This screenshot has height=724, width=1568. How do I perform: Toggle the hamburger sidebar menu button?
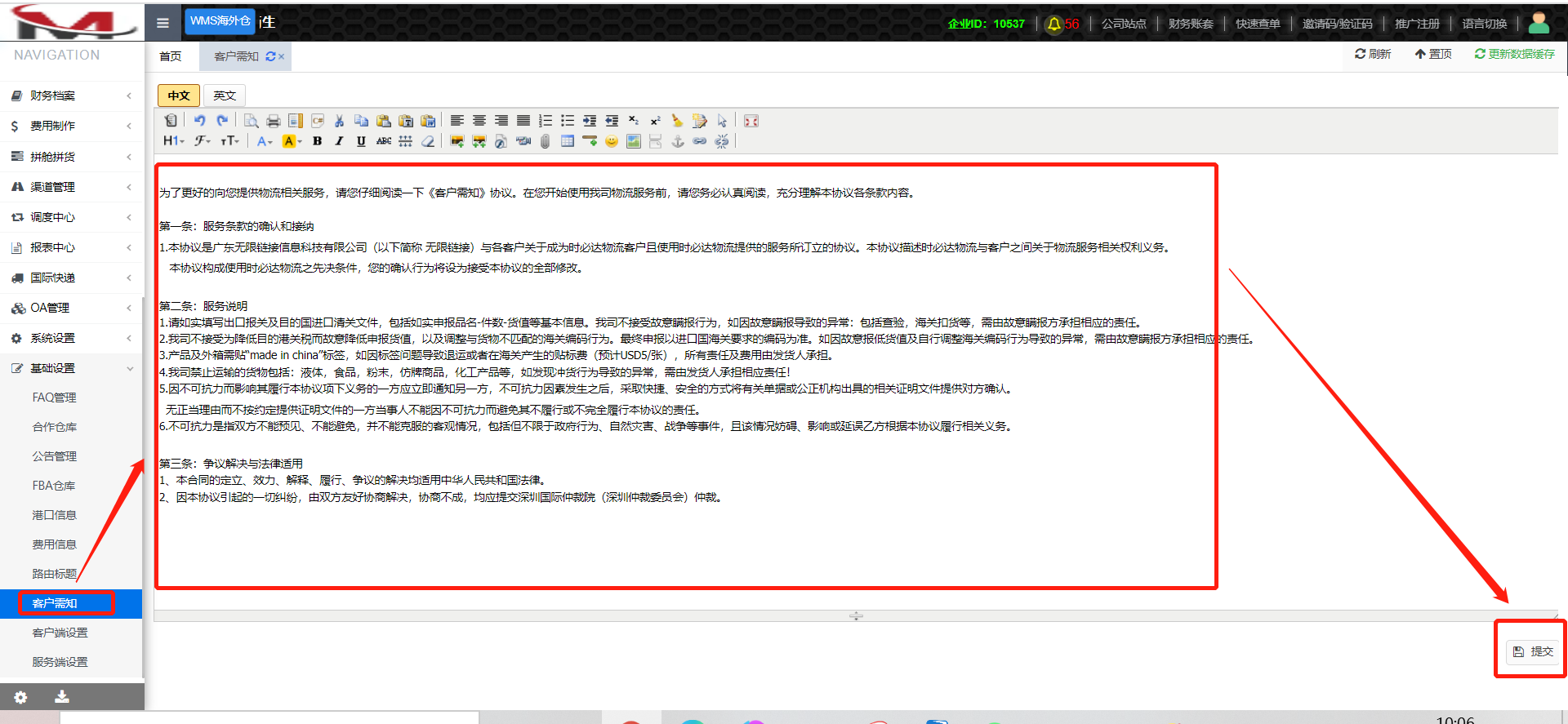coord(163,23)
